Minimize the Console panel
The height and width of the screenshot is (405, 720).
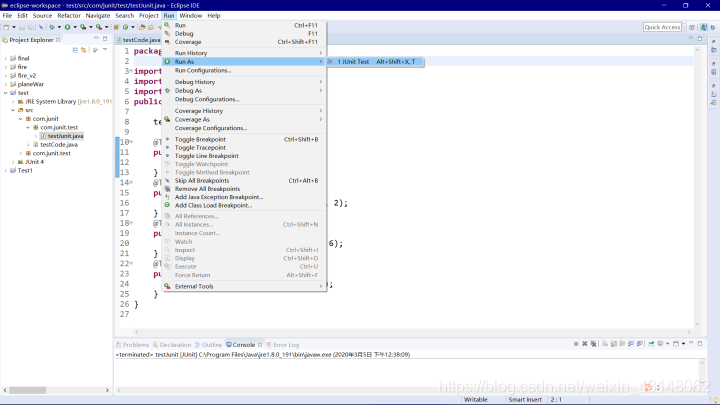[691, 343]
